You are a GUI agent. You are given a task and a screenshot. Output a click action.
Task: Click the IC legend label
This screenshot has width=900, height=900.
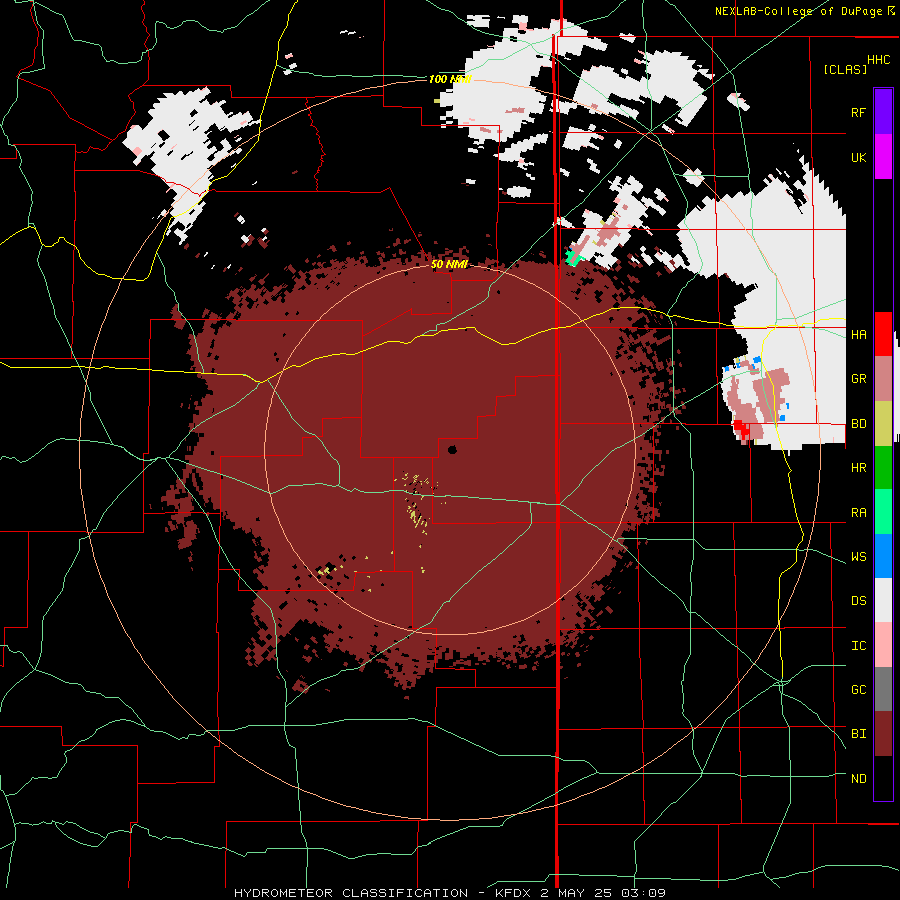tap(858, 646)
